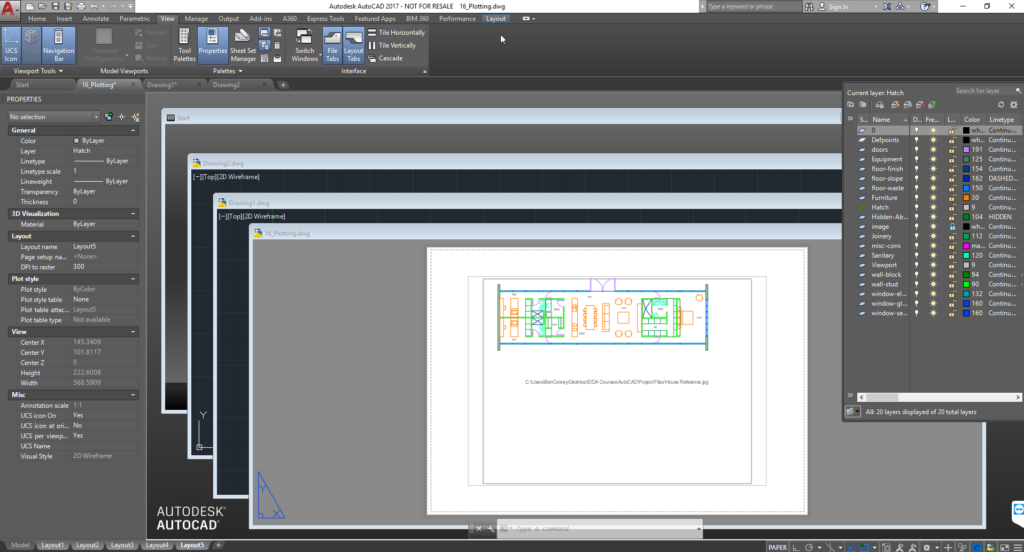
Task: Toggle the On lightbulb for wall-block layer
Action: click(916, 275)
